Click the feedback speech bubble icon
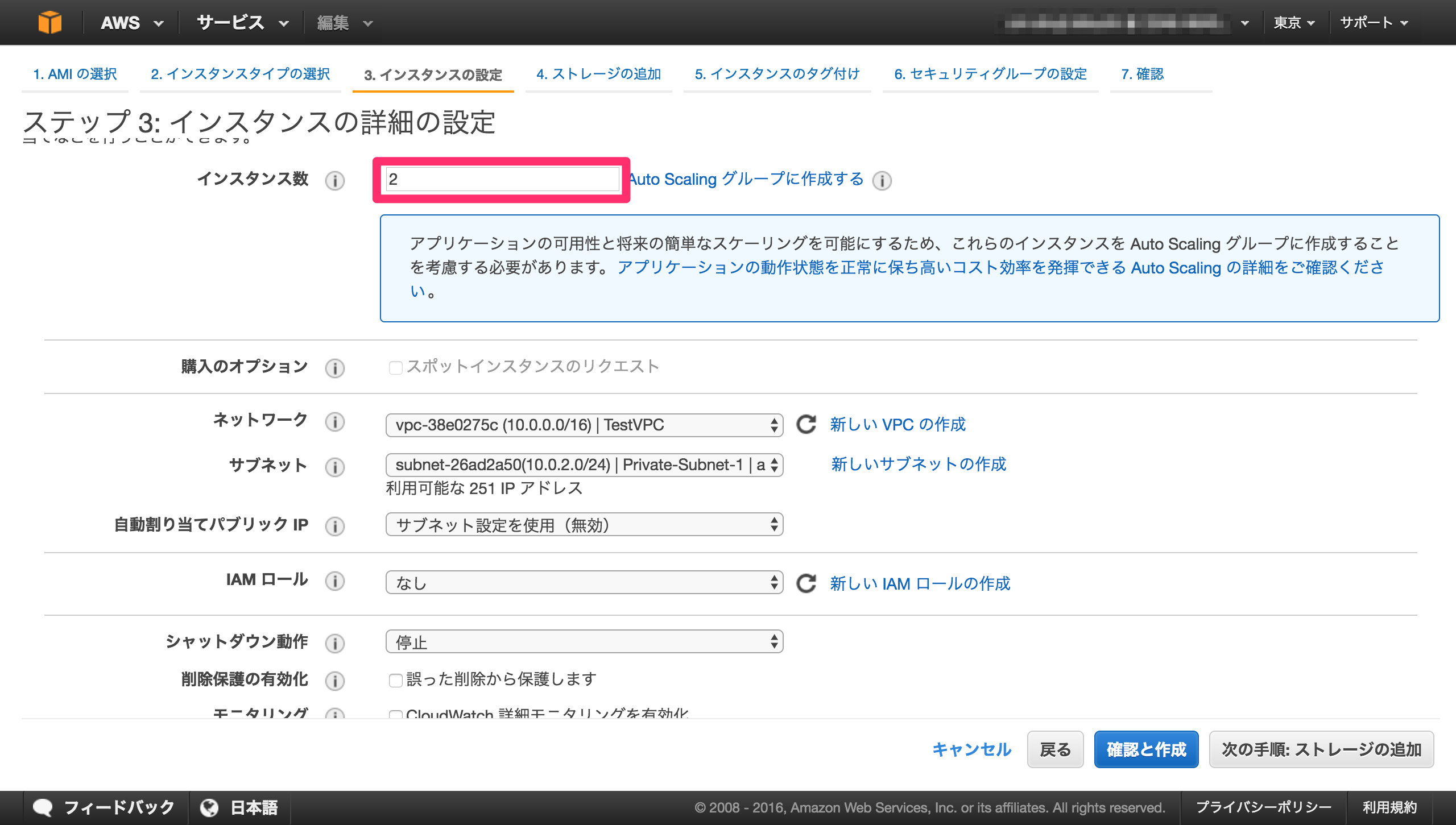Screen dimensions: 1456x825 click(x=43, y=807)
